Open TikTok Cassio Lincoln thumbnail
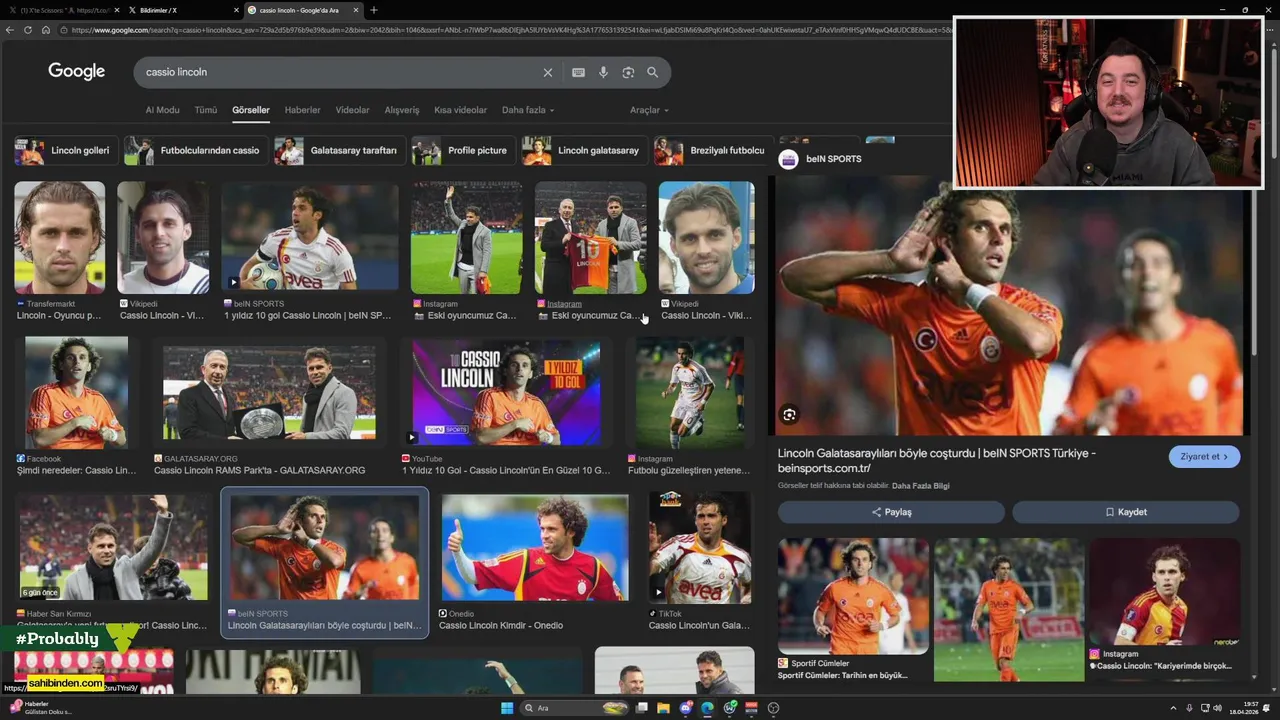1280x720 pixels. pos(700,546)
